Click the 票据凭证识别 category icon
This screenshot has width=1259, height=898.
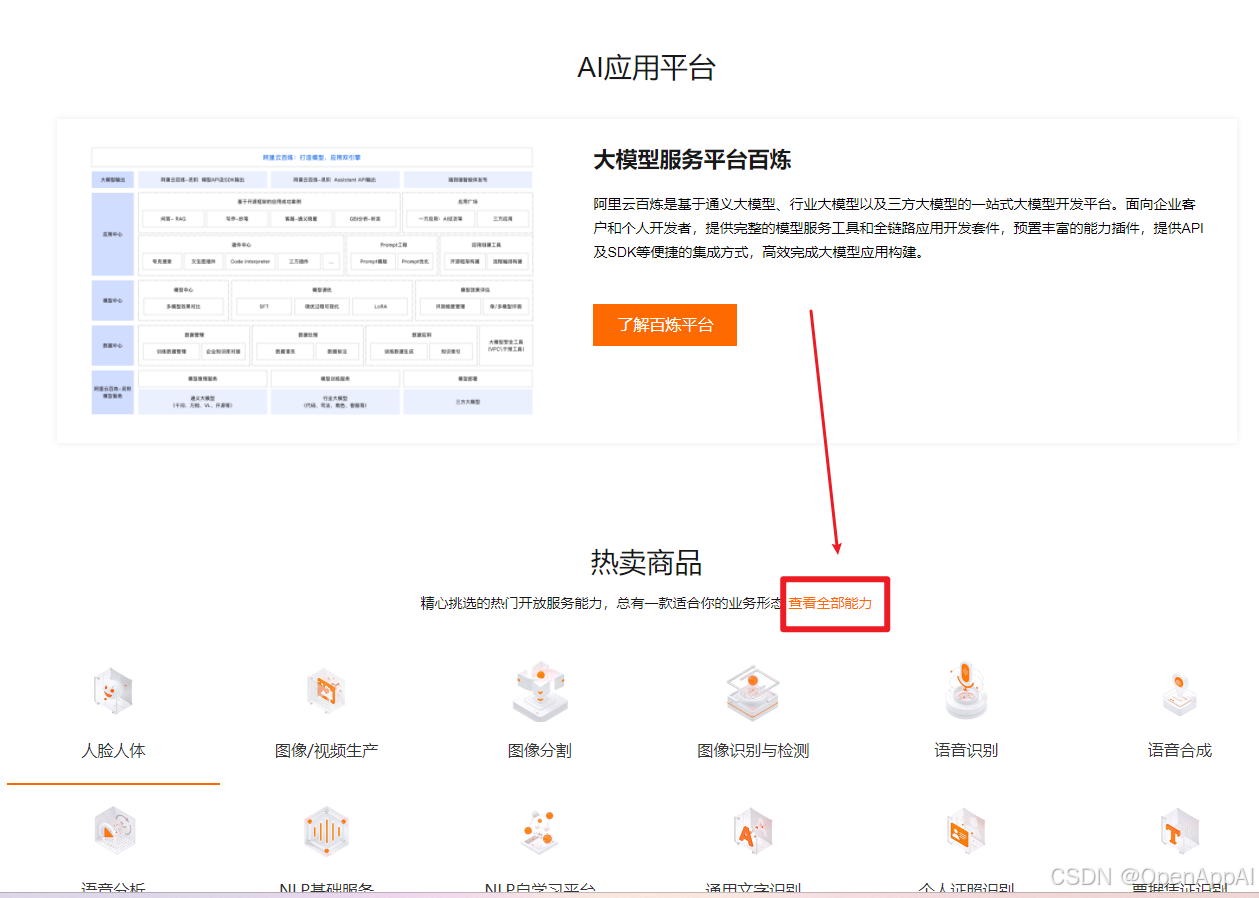click(1180, 831)
